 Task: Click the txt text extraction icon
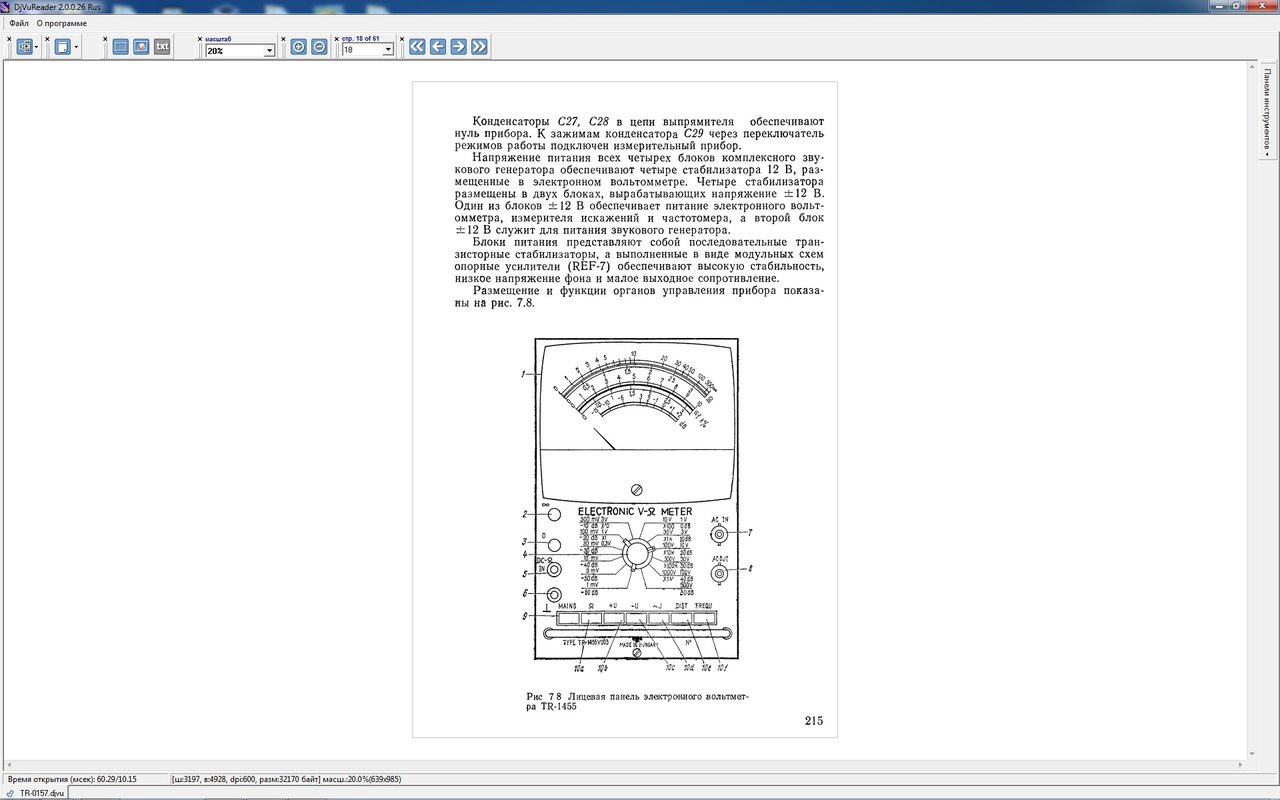click(162, 46)
